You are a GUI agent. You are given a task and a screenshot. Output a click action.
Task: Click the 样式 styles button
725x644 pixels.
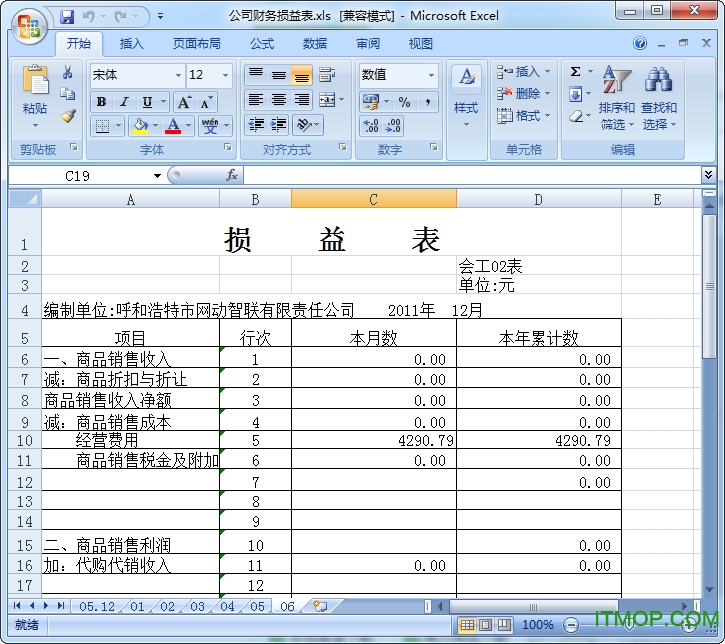point(466,97)
